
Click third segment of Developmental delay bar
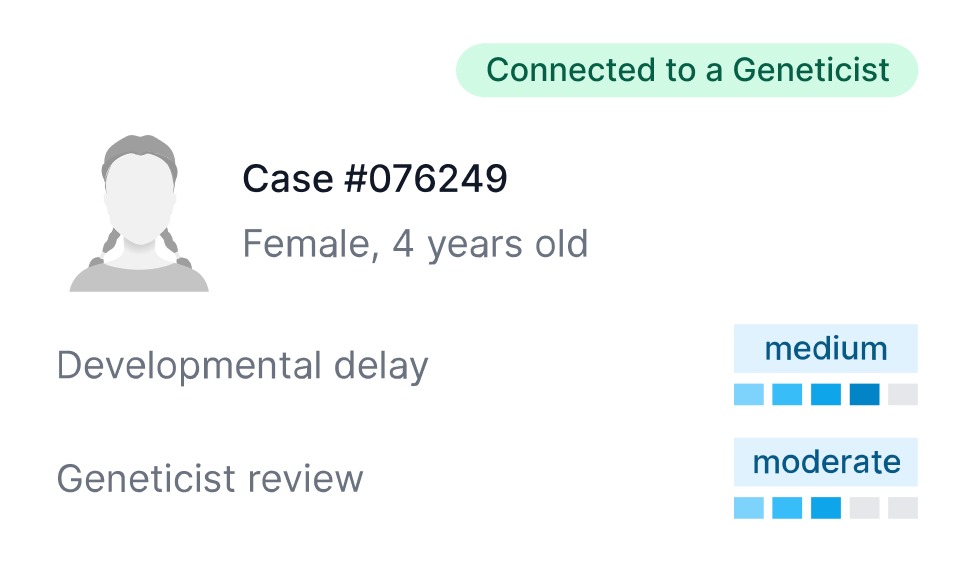tap(826, 394)
